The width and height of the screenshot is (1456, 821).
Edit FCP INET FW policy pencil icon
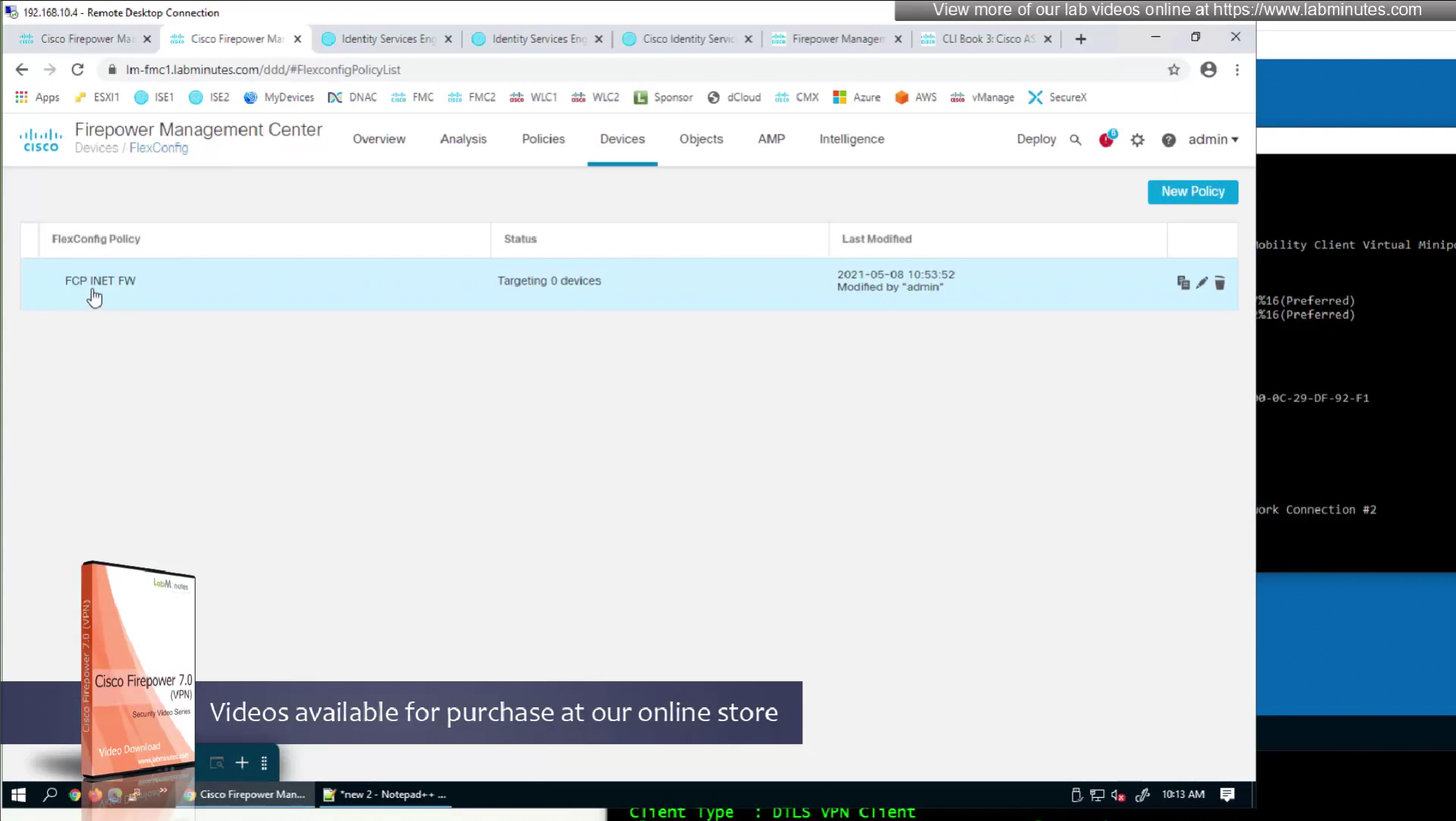tap(1202, 283)
